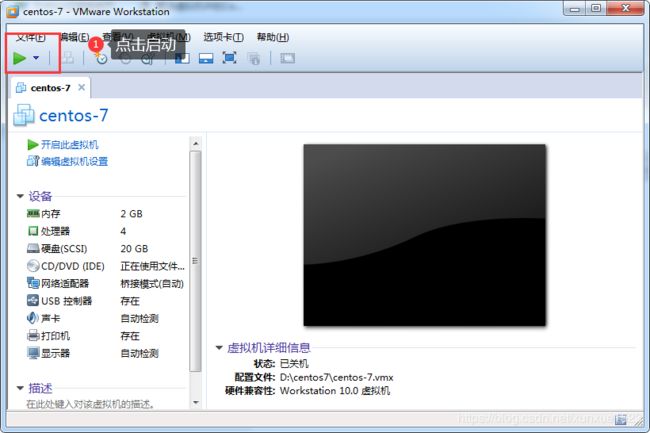Open the 文件(F) menu
This screenshot has height=433, width=650.
pyautogui.click(x=30, y=37)
